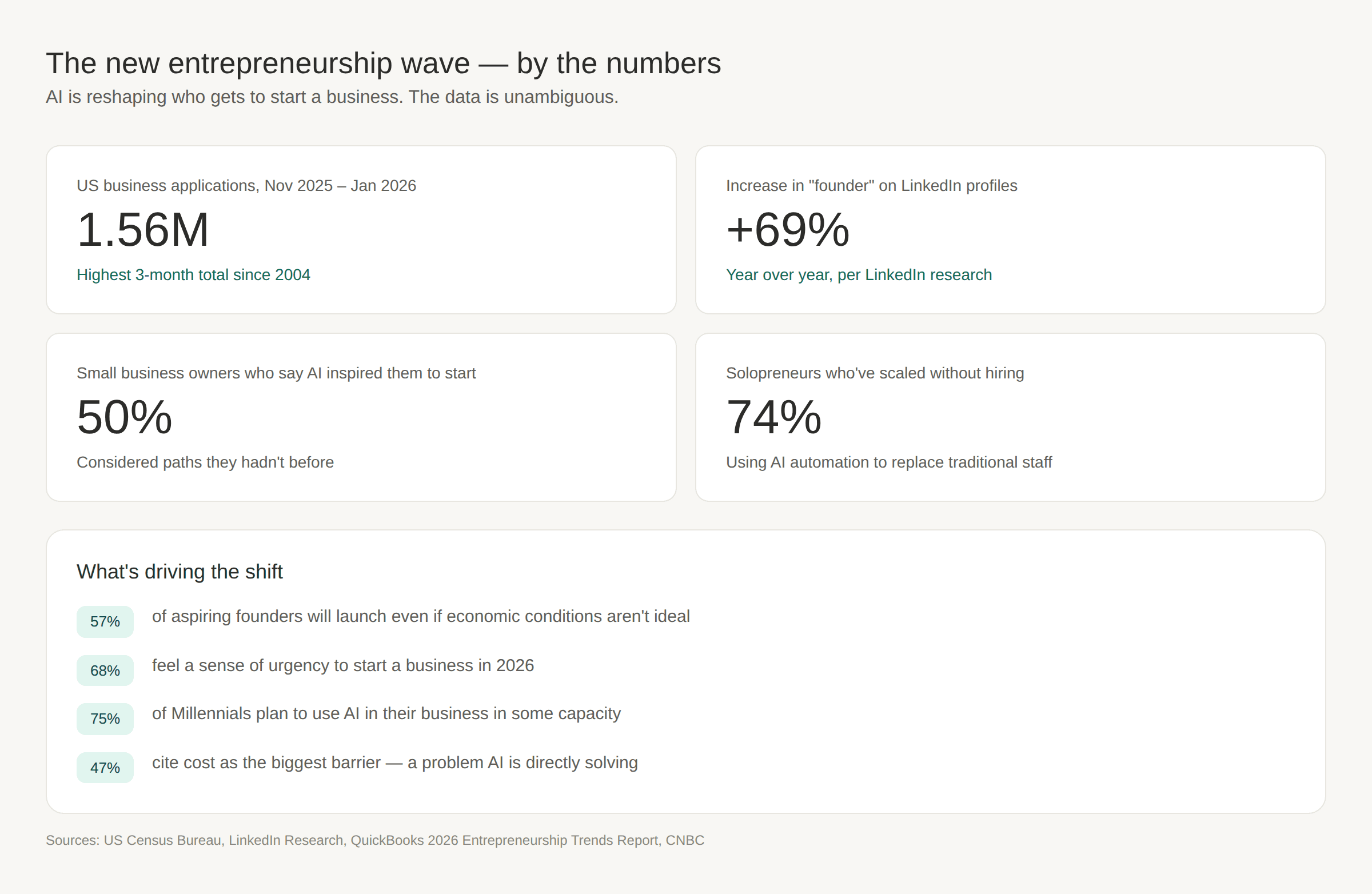Viewport: 1372px width, 894px height.
Task: Click "Highest 3-month total since 2004" text
Action: coord(193,275)
